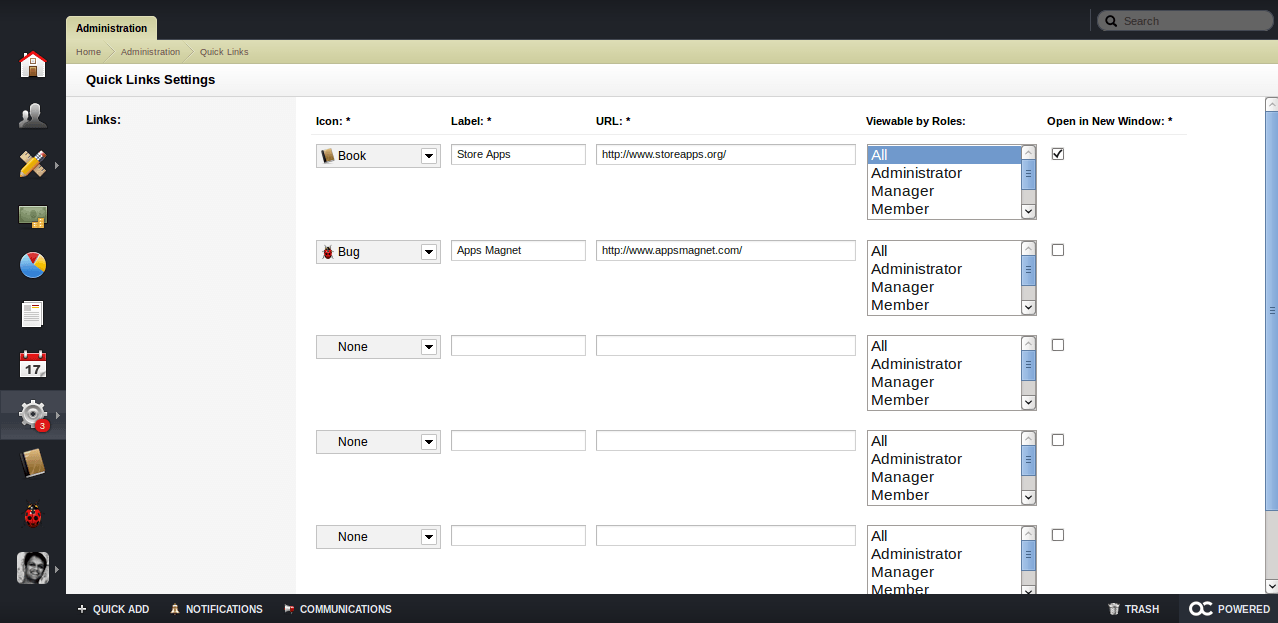Select highlighted All role for Store Apps
This screenshot has width=1278, height=623.
(944, 155)
